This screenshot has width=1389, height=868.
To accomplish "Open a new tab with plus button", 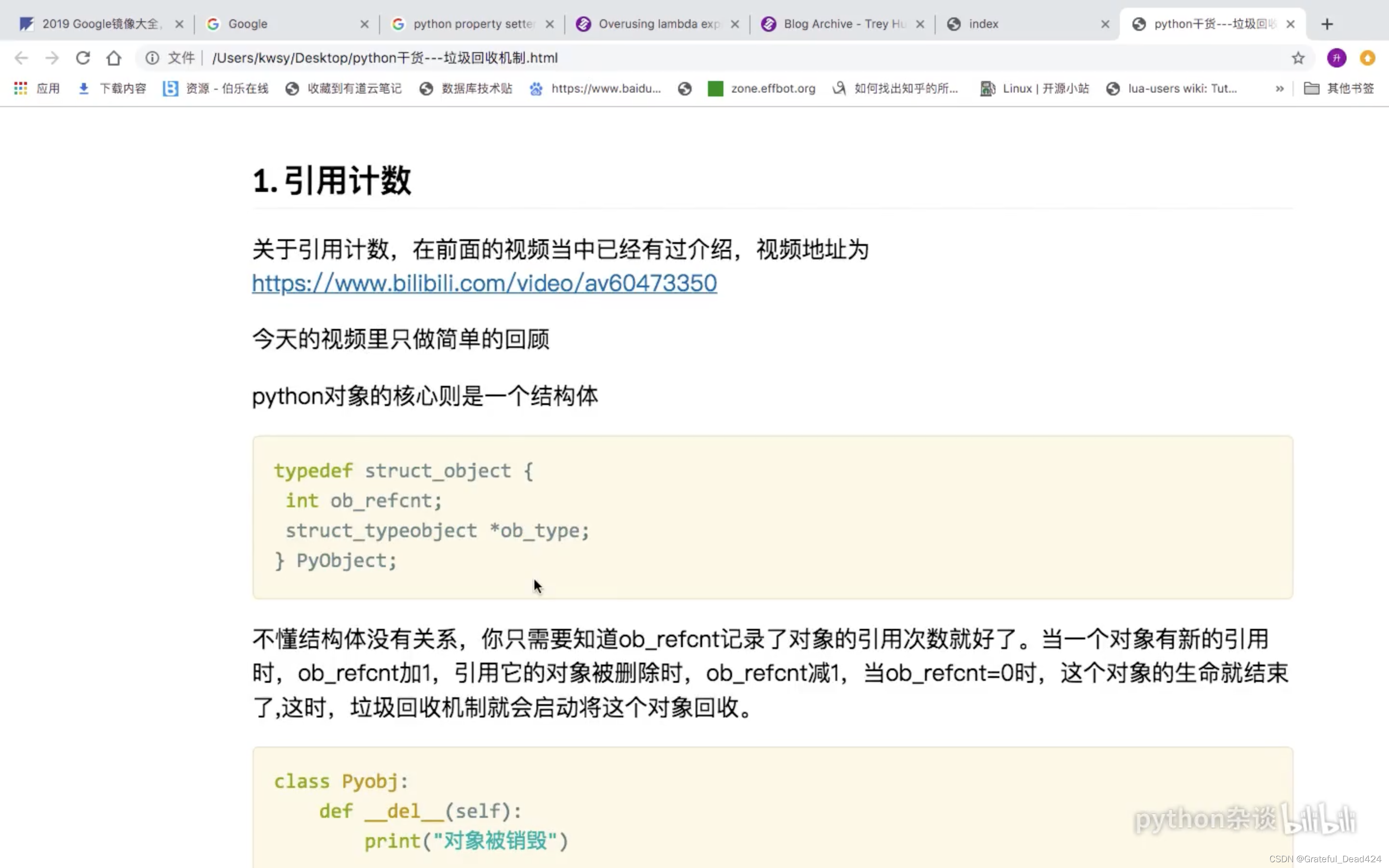I will pos(1327,24).
